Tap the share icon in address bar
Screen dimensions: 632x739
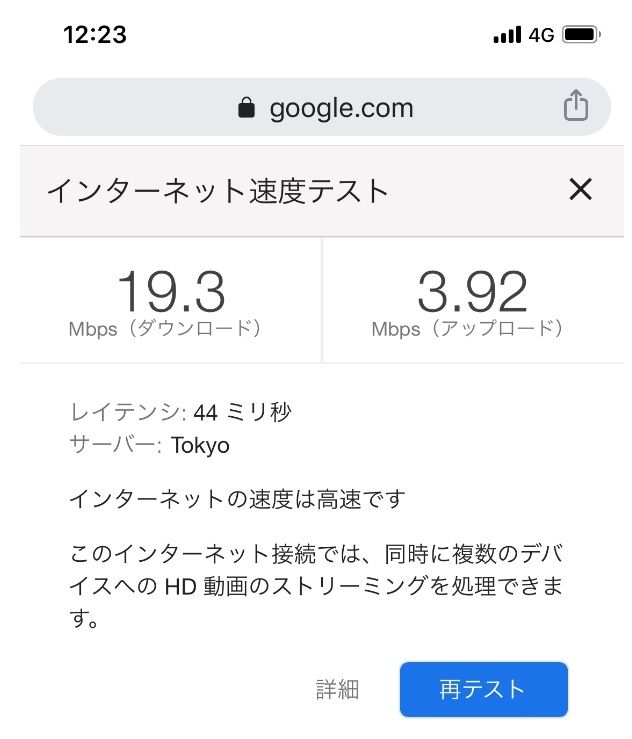575,106
